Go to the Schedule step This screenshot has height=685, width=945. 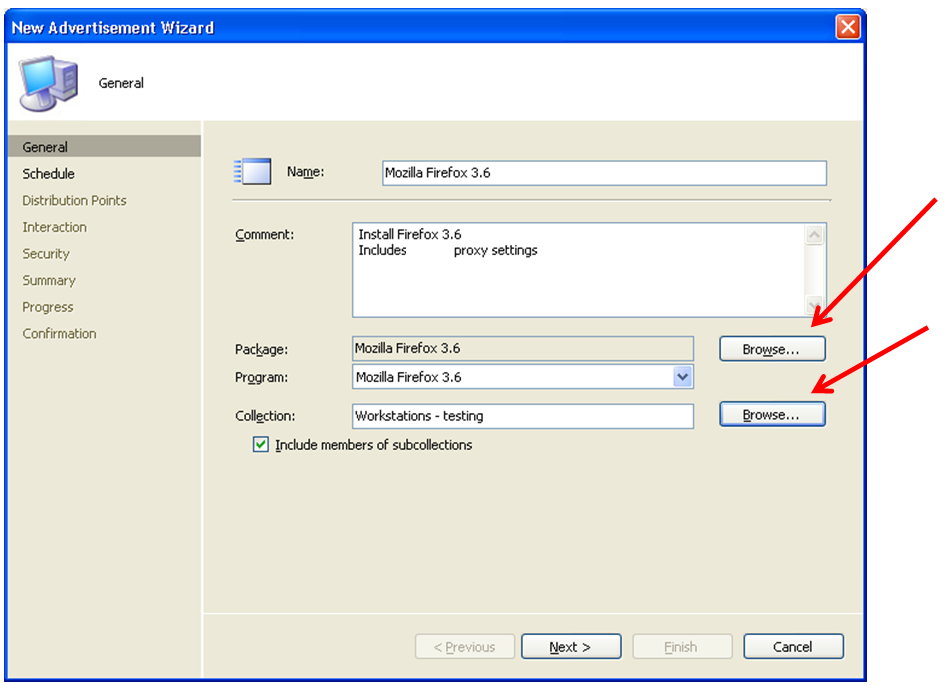tap(48, 174)
